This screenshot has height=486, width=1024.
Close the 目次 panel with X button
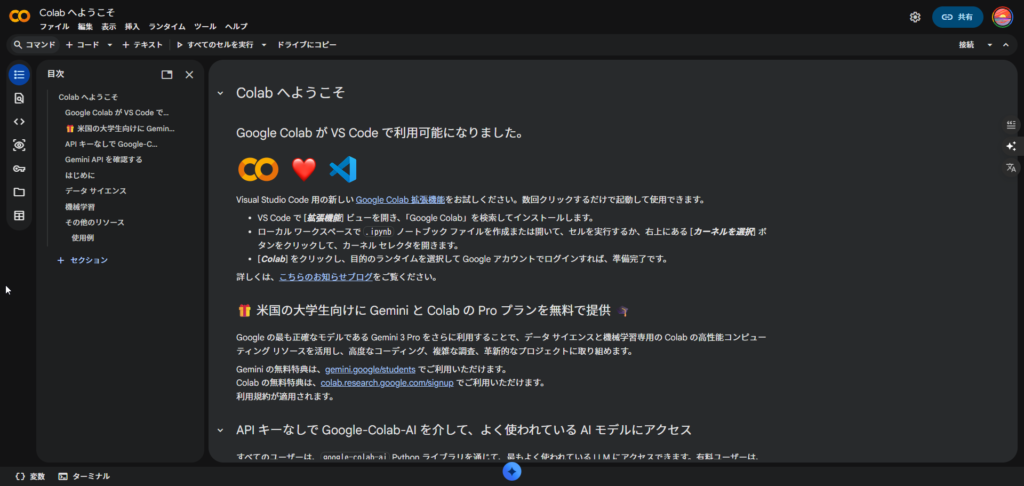(x=189, y=74)
